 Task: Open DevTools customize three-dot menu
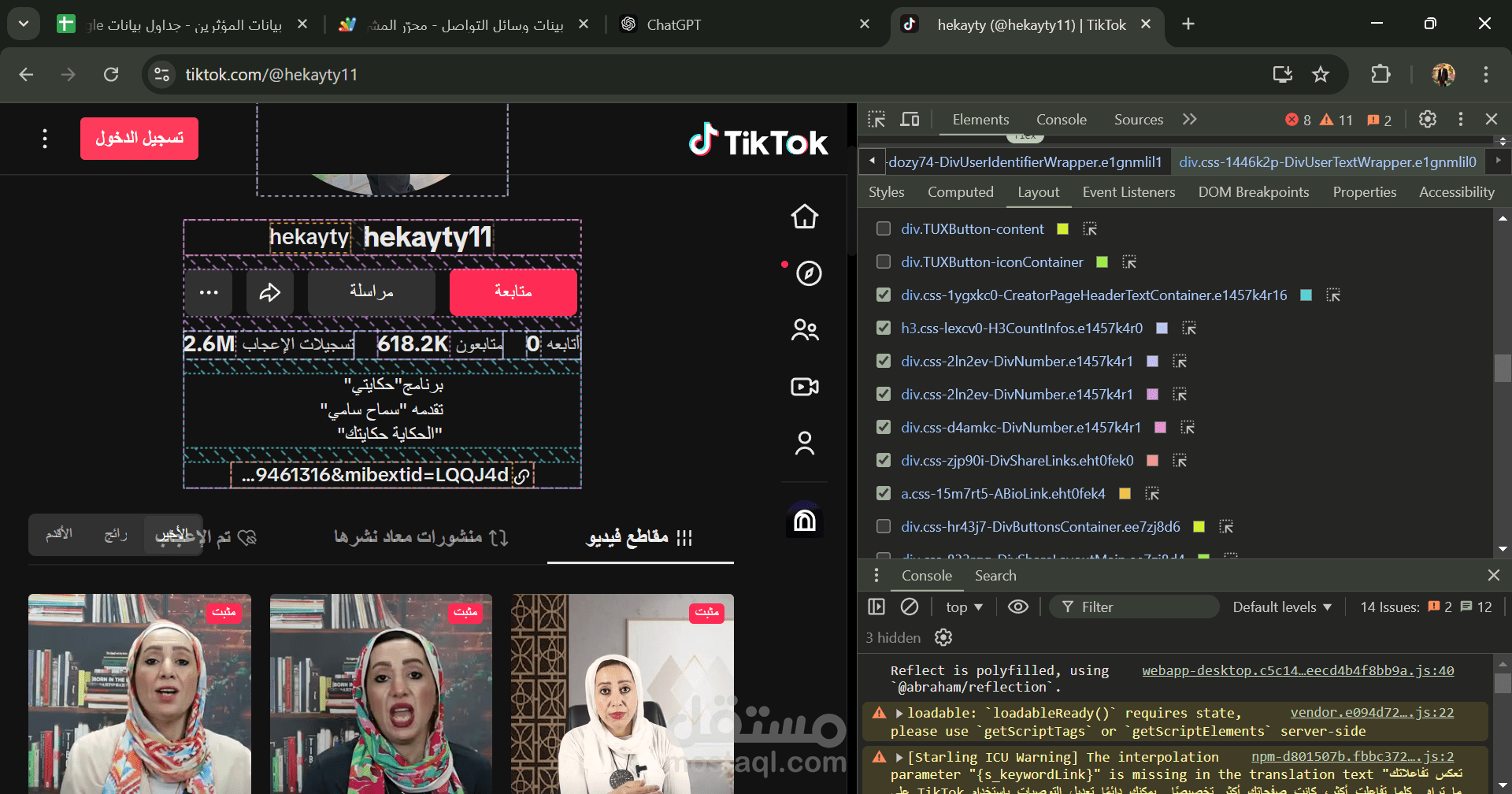point(1460,119)
